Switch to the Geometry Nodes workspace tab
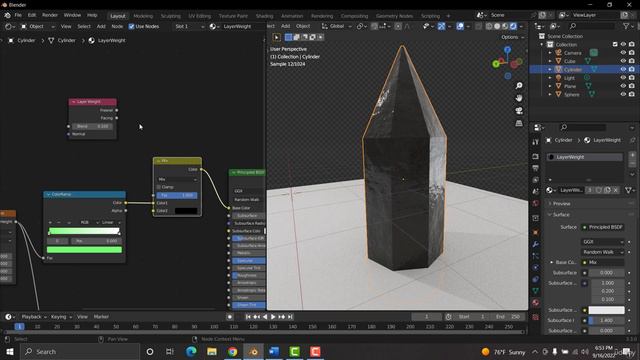Screen dimensions: 640x360 point(394,16)
